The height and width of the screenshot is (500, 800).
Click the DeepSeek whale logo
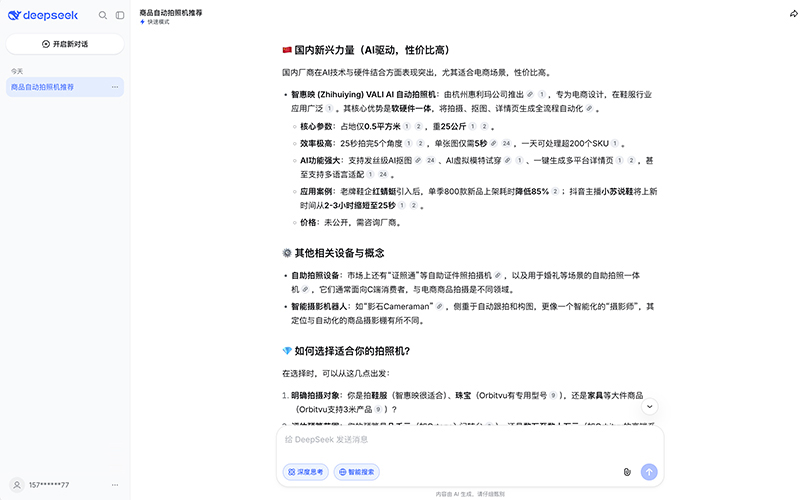[14, 15]
